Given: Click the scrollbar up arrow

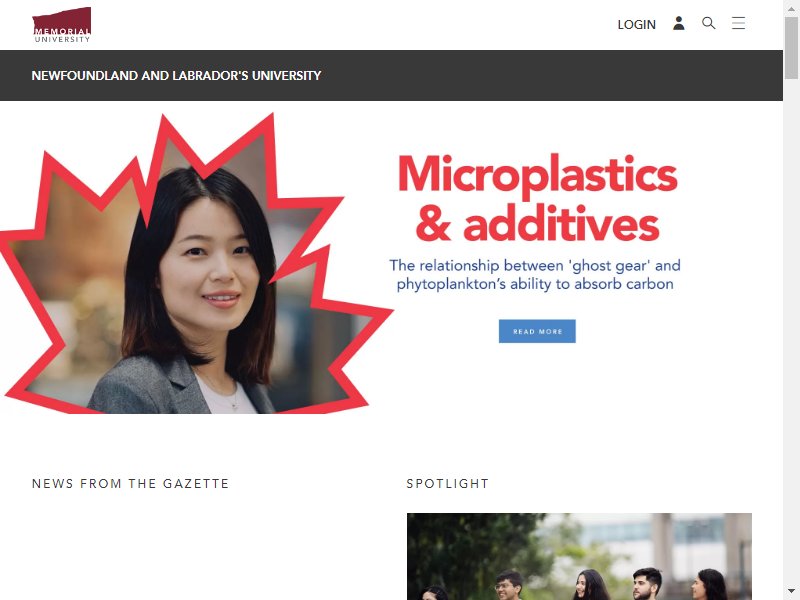Looking at the screenshot, I should tap(791, 7).
